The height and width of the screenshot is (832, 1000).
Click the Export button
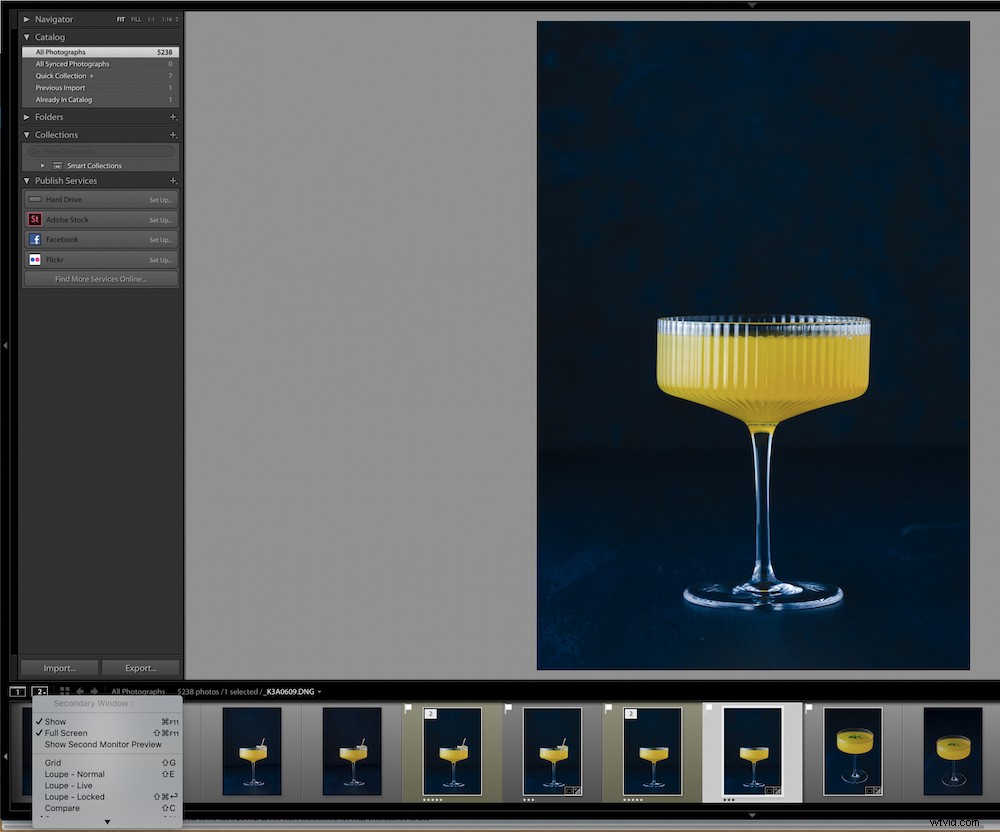pyautogui.click(x=140, y=667)
